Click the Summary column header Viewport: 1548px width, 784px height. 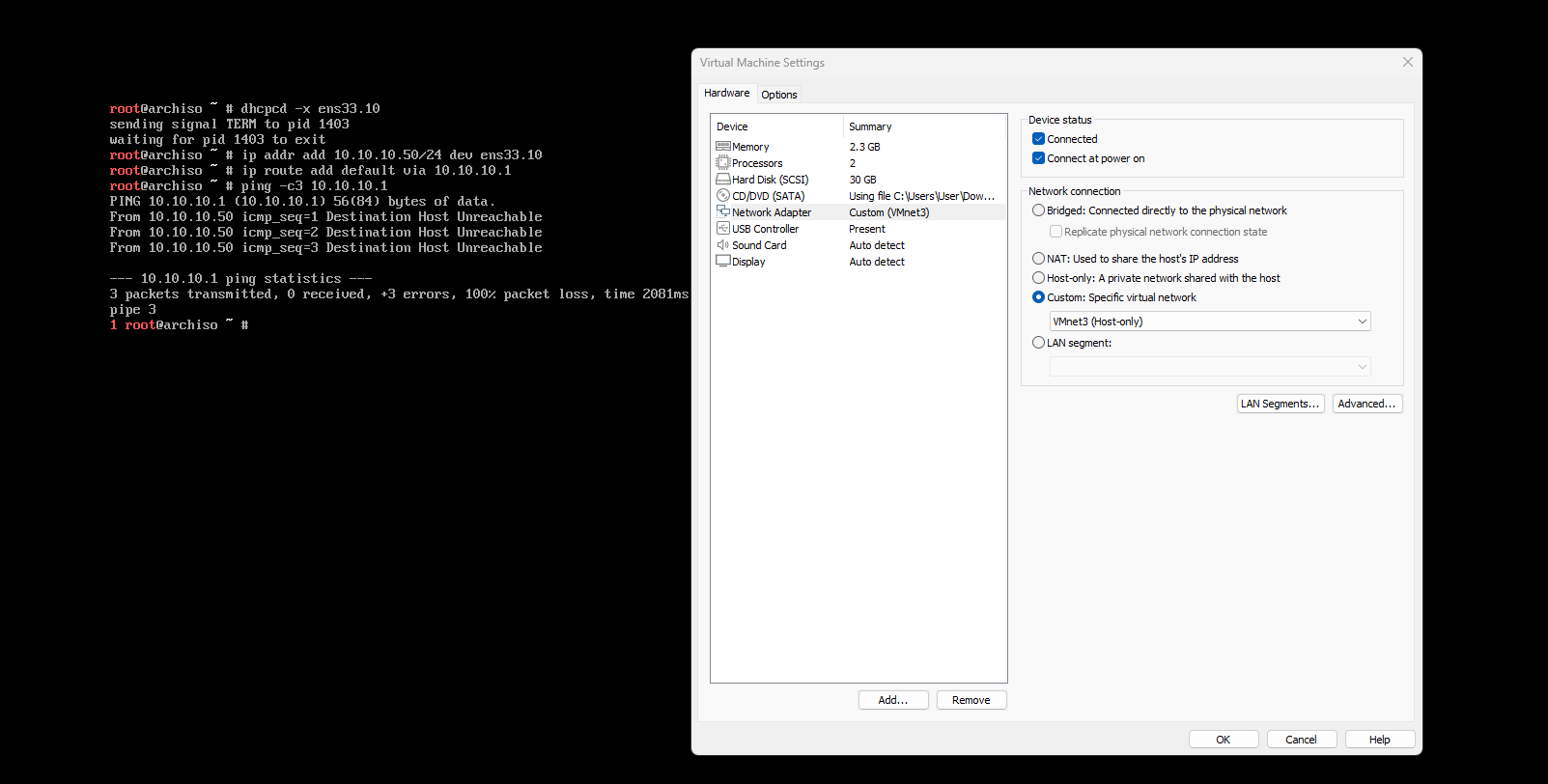[x=925, y=126]
